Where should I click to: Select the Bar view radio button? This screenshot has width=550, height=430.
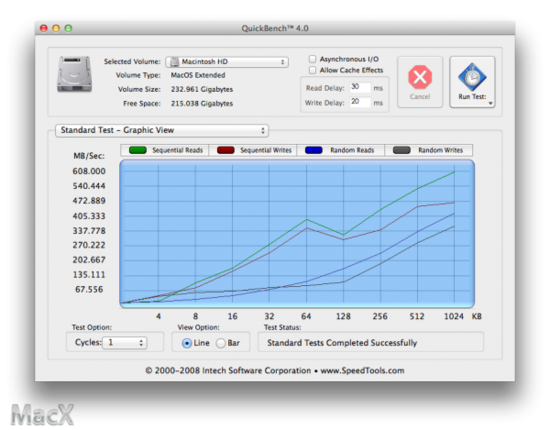(221, 343)
